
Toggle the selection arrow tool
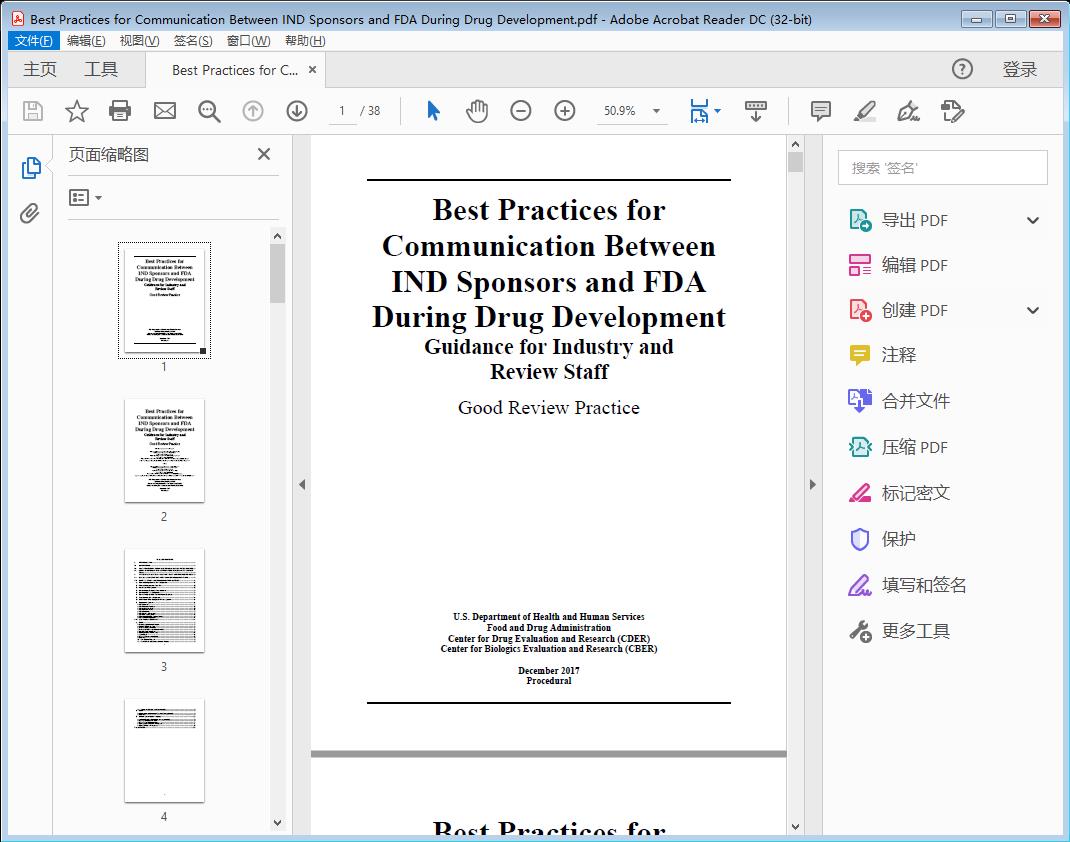(433, 111)
